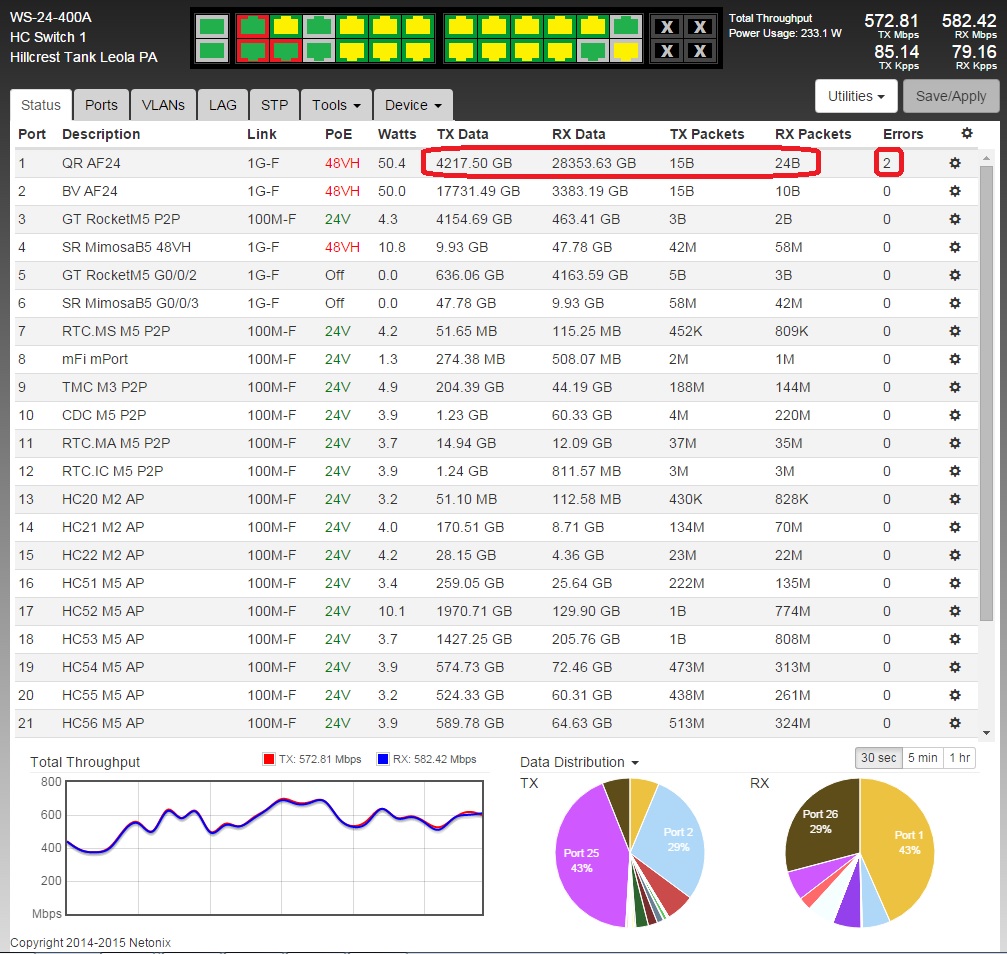This screenshot has height=954, width=1007.
Task: Select the 30 sec time range
Action: pyautogui.click(x=879, y=758)
